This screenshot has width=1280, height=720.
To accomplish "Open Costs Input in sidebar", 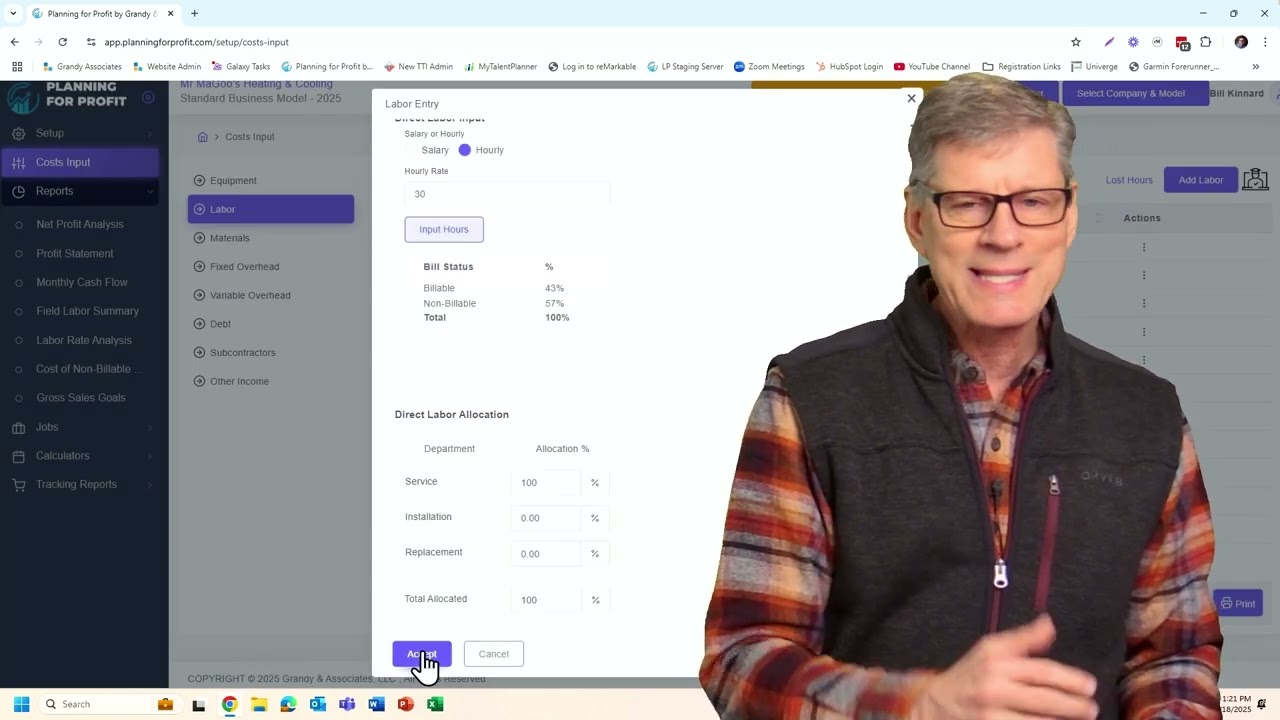I will pos(82,162).
